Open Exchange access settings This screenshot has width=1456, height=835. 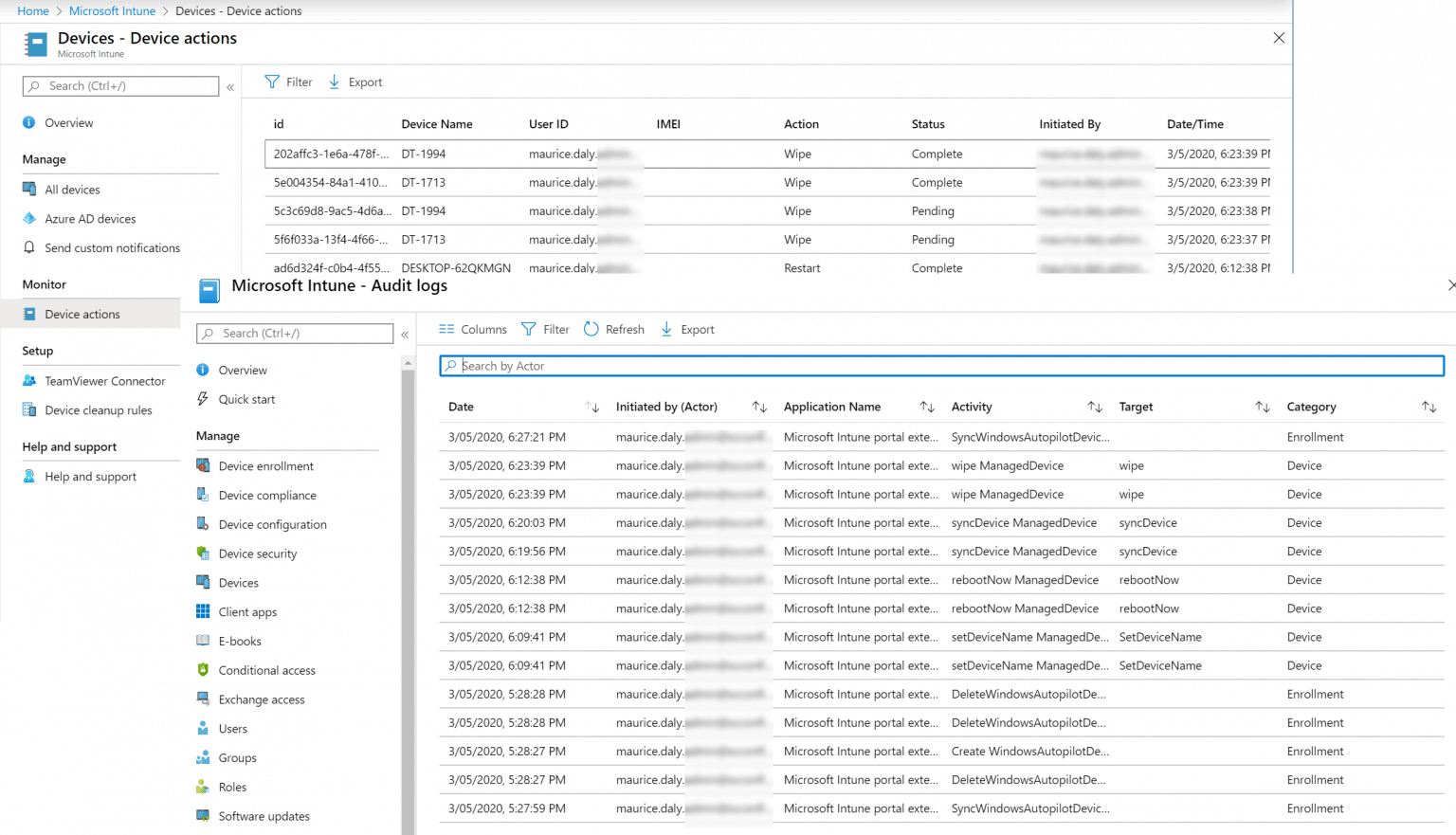click(x=262, y=699)
